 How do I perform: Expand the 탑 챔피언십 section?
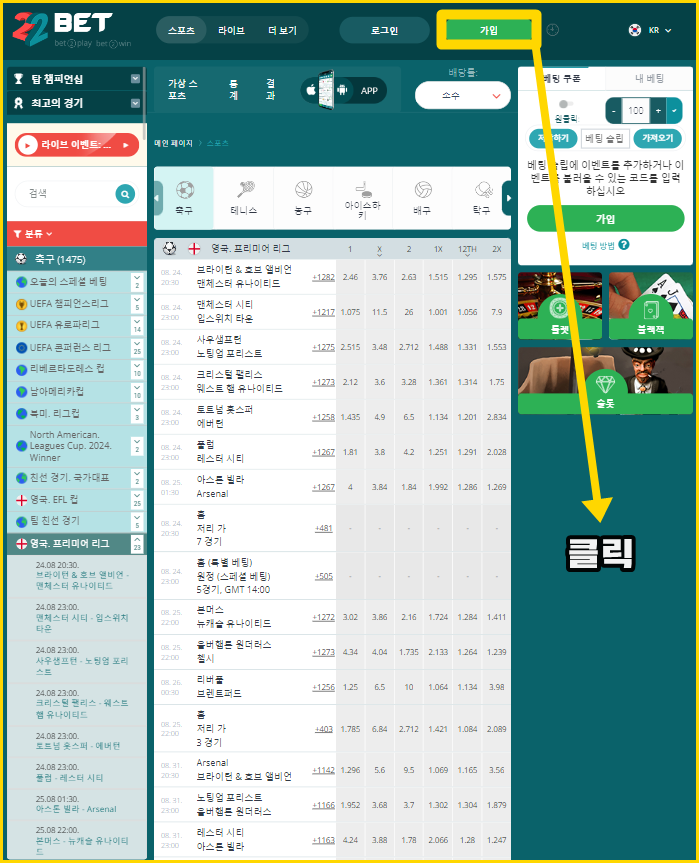[135, 79]
